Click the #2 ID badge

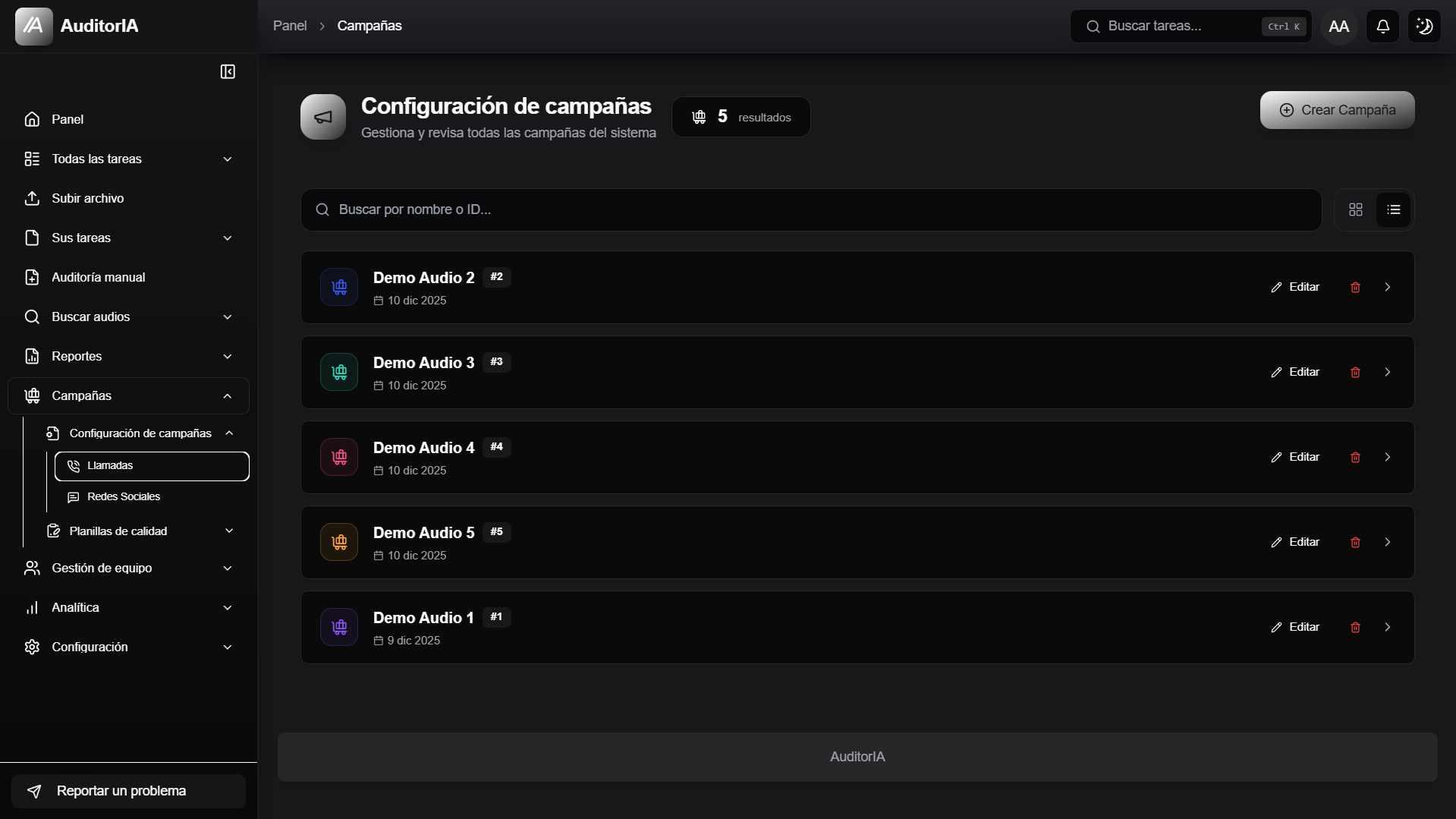pyautogui.click(x=496, y=277)
